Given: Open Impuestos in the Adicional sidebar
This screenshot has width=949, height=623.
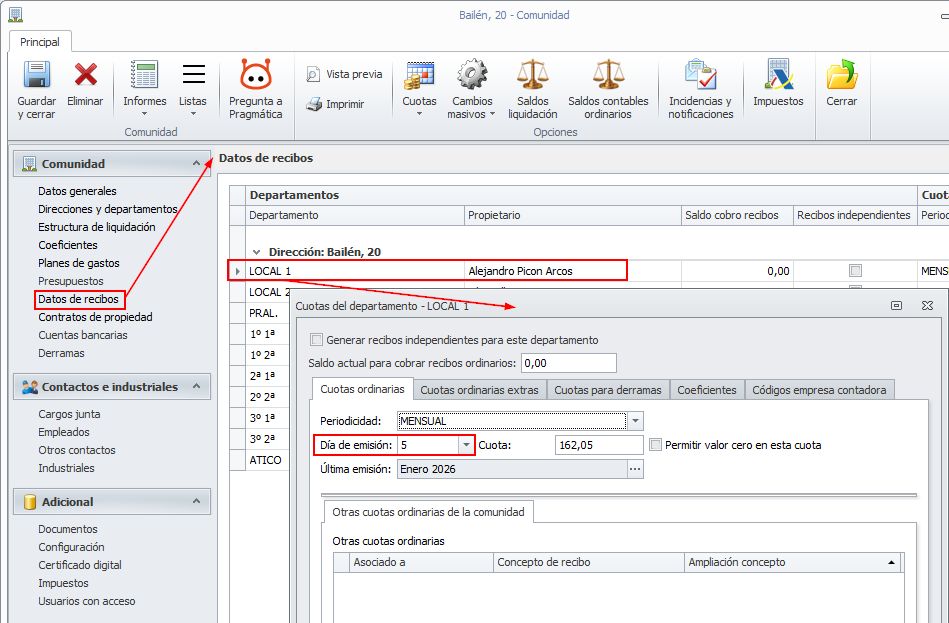Looking at the screenshot, I should [x=64, y=583].
